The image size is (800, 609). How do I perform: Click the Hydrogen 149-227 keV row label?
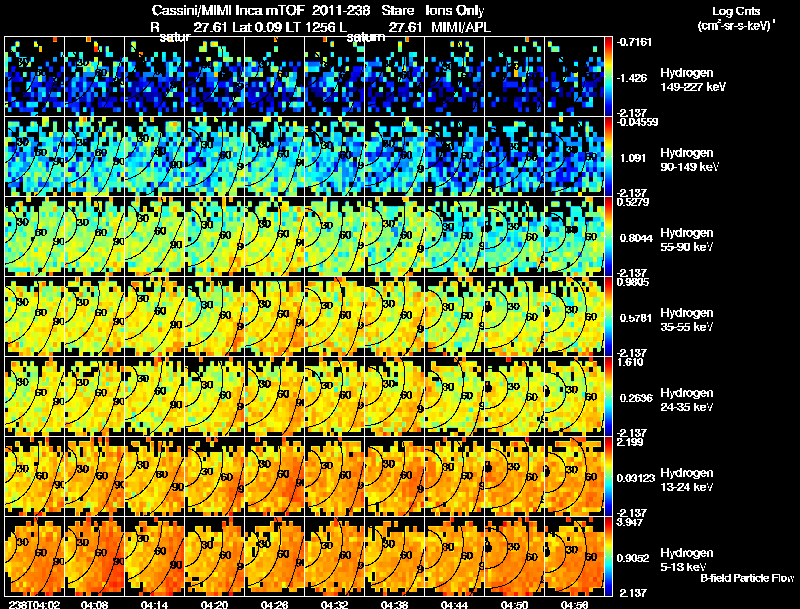click(692, 80)
